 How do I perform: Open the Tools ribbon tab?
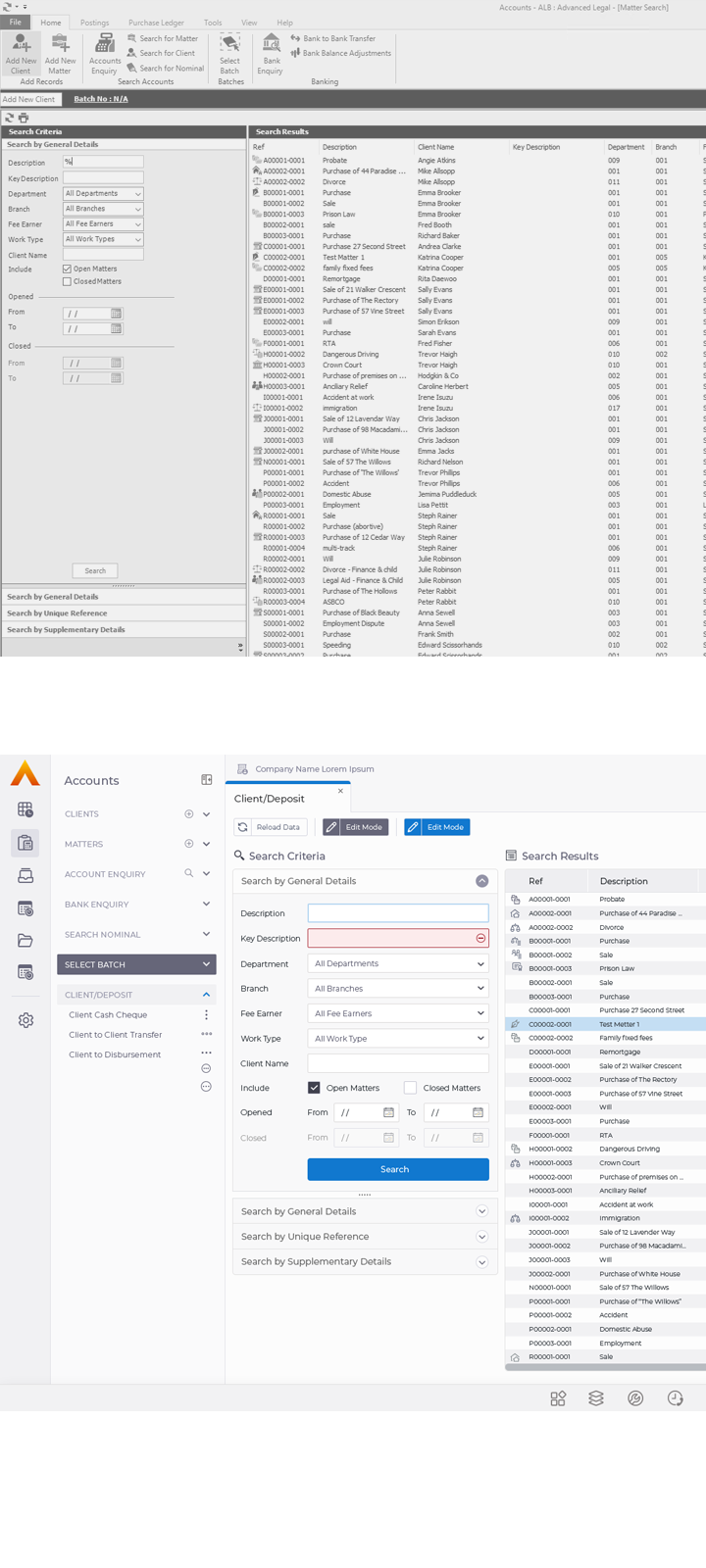[x=213, y=23]
